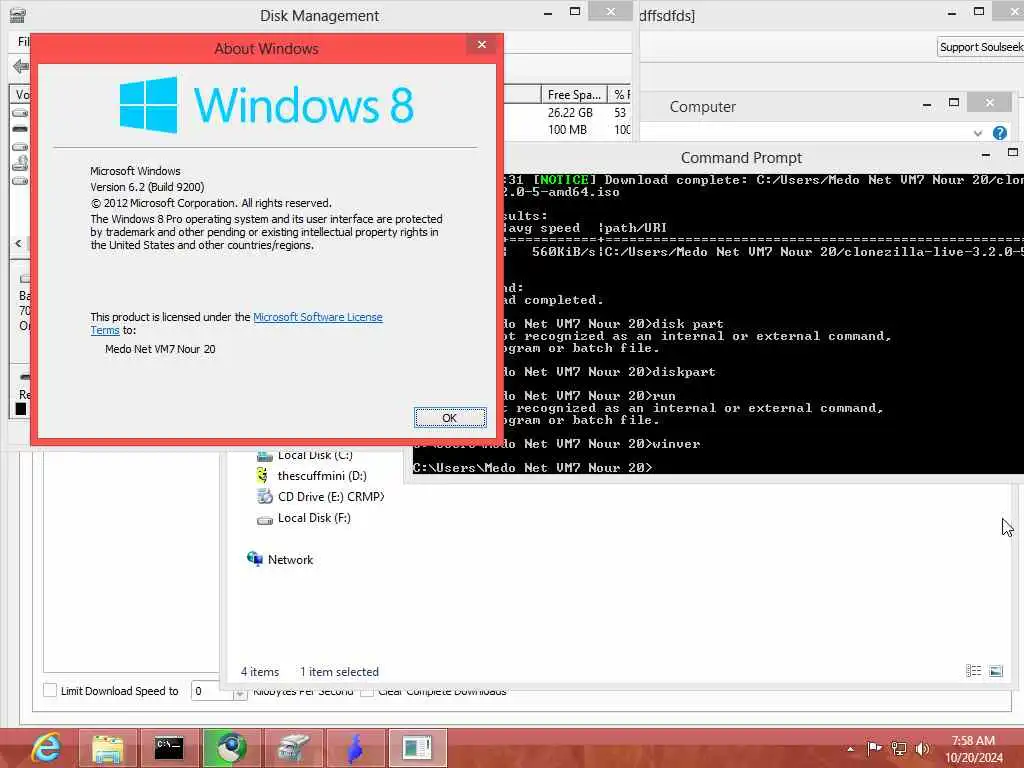Minimize the Command Prompt window
Viewport: 1024px width, 768px height.
pos(985,154)
